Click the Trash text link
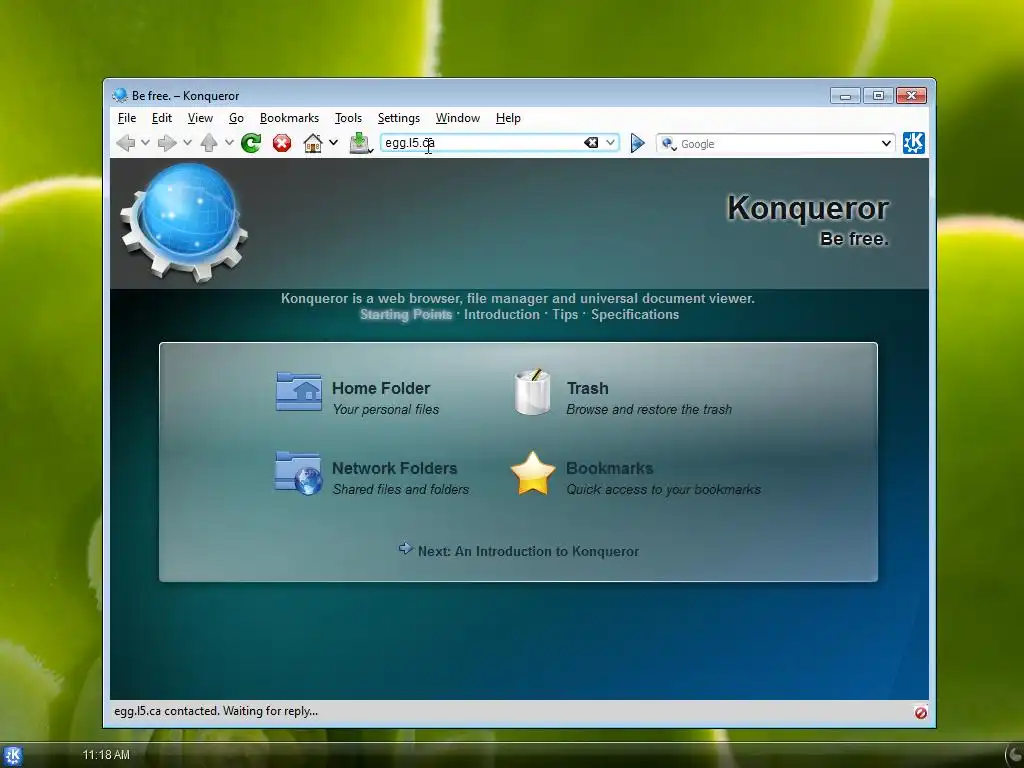Image resolution: width=1024 pixels, height=768 pixels. 588,388
